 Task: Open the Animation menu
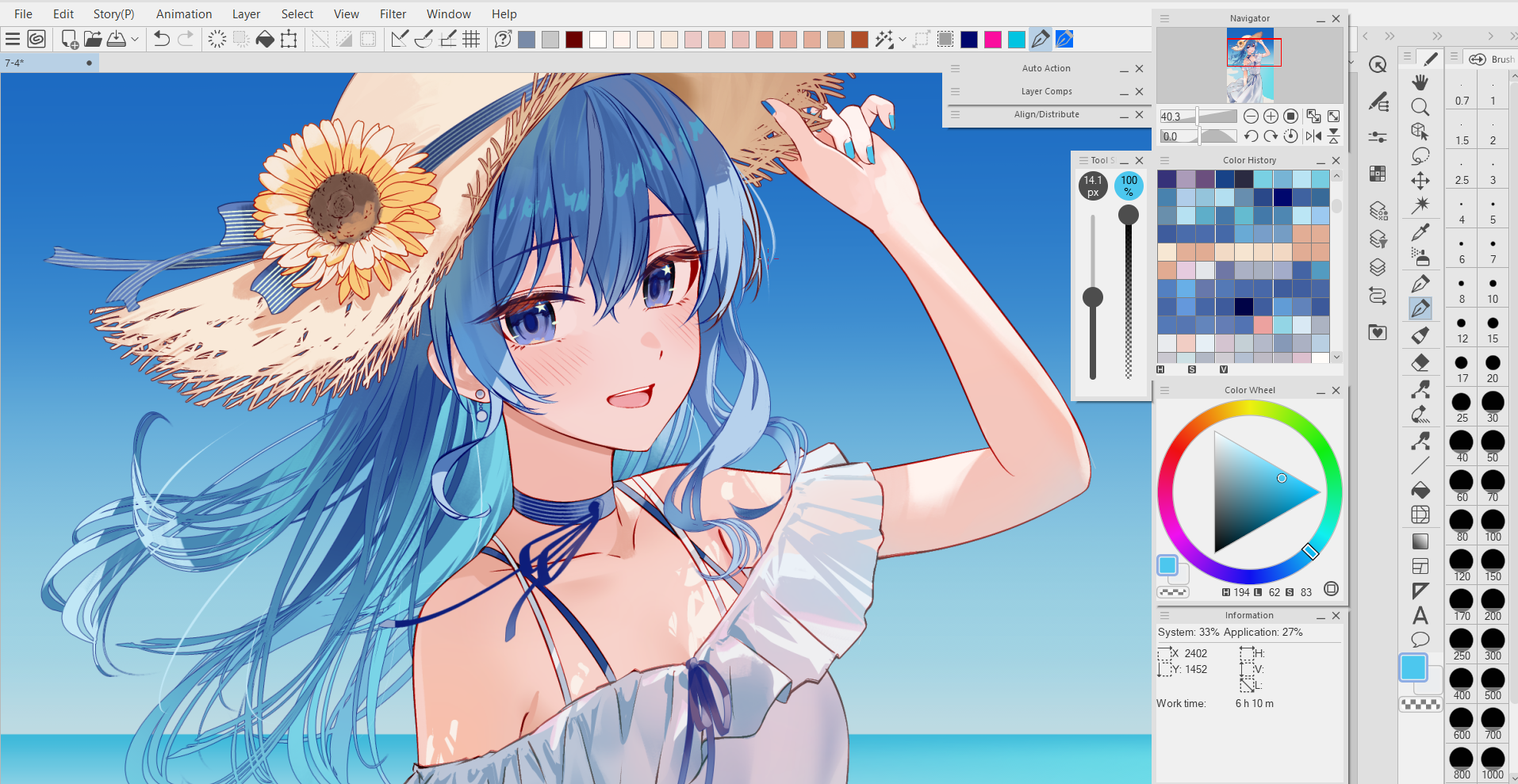184,14
